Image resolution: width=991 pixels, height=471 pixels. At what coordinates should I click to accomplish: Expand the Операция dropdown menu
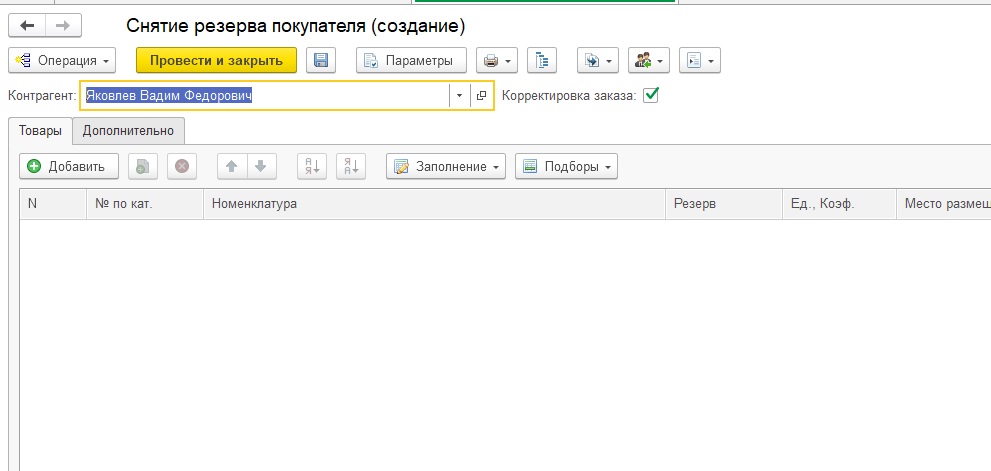tap(62, 61)
